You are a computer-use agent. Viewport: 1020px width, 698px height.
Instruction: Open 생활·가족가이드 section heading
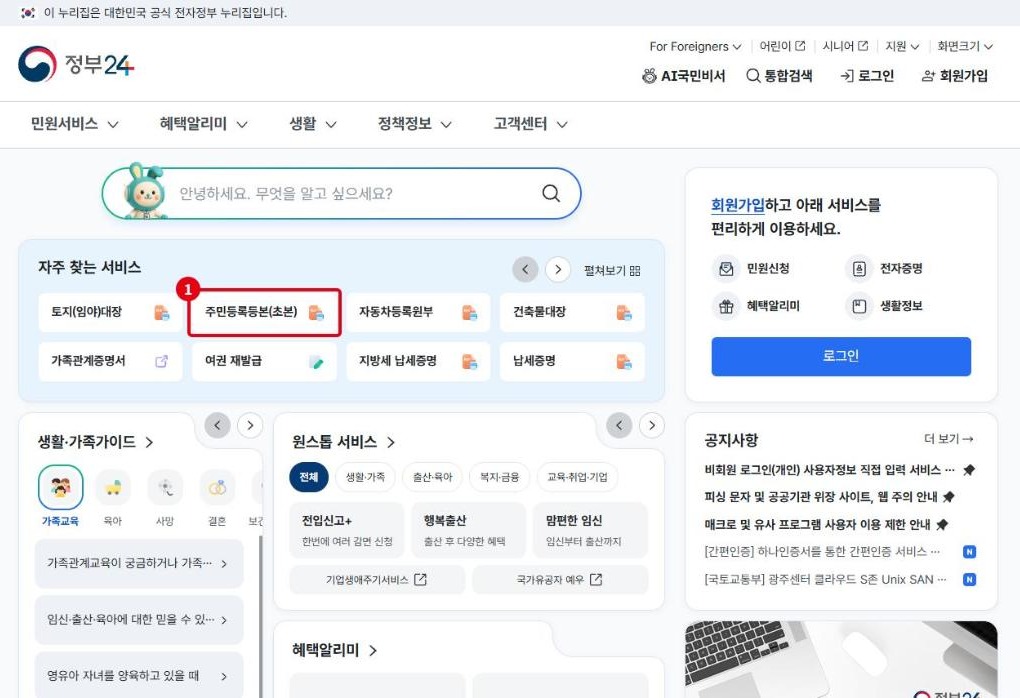pyautogui.click(x=95, y=442)
